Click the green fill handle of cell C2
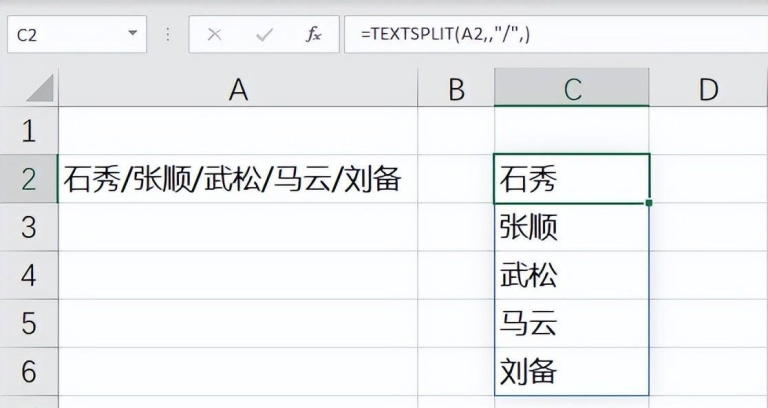This screenshot has height=408, width=768. point(649,203)
